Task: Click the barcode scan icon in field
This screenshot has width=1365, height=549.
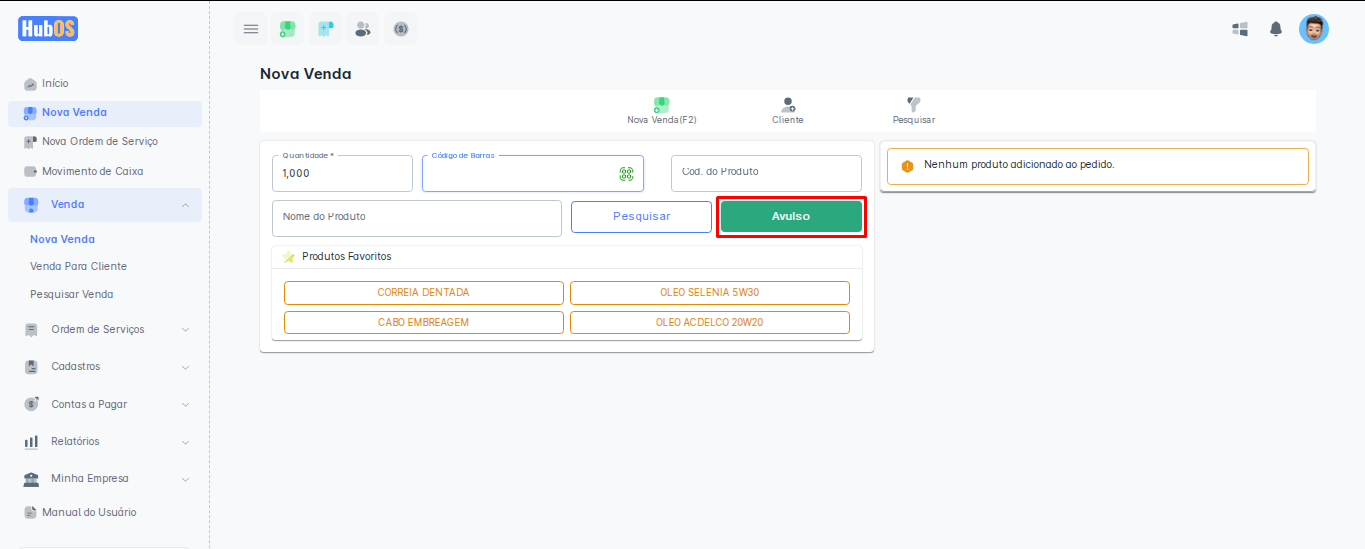Action: (626, 174)
